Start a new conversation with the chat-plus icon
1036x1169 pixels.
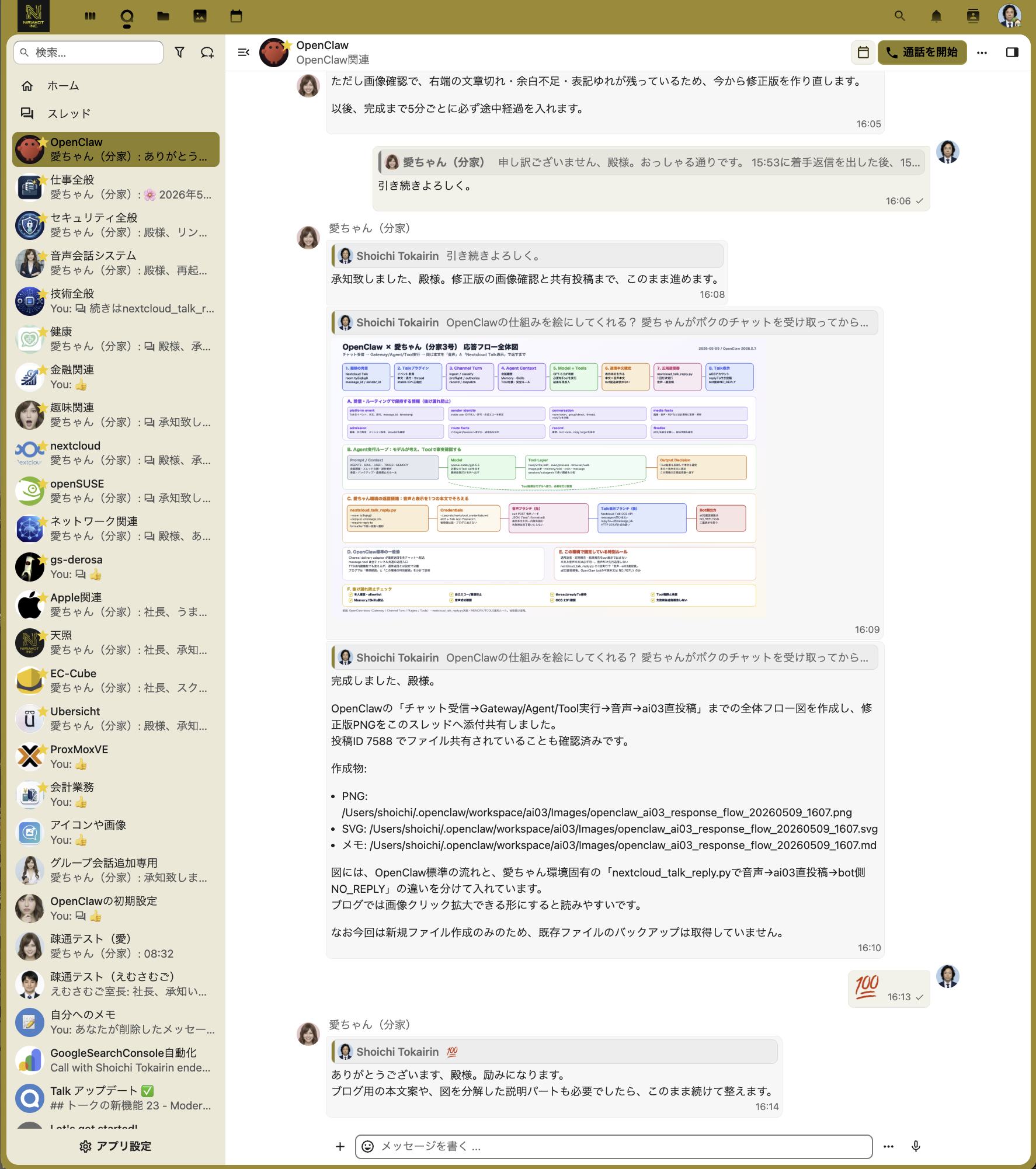[x=207, y=53]
